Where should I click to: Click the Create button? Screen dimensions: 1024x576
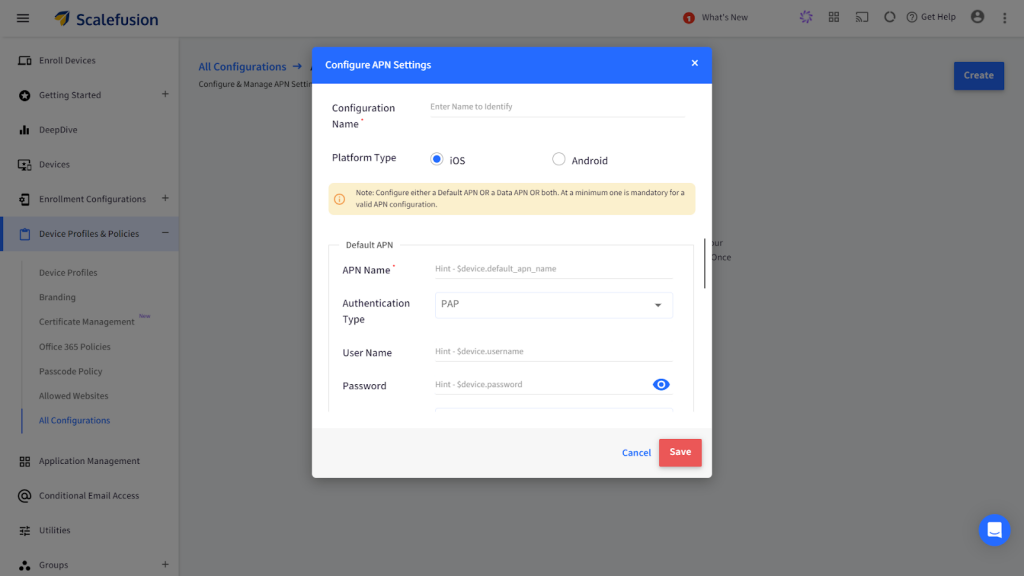(x=978, y=76)
